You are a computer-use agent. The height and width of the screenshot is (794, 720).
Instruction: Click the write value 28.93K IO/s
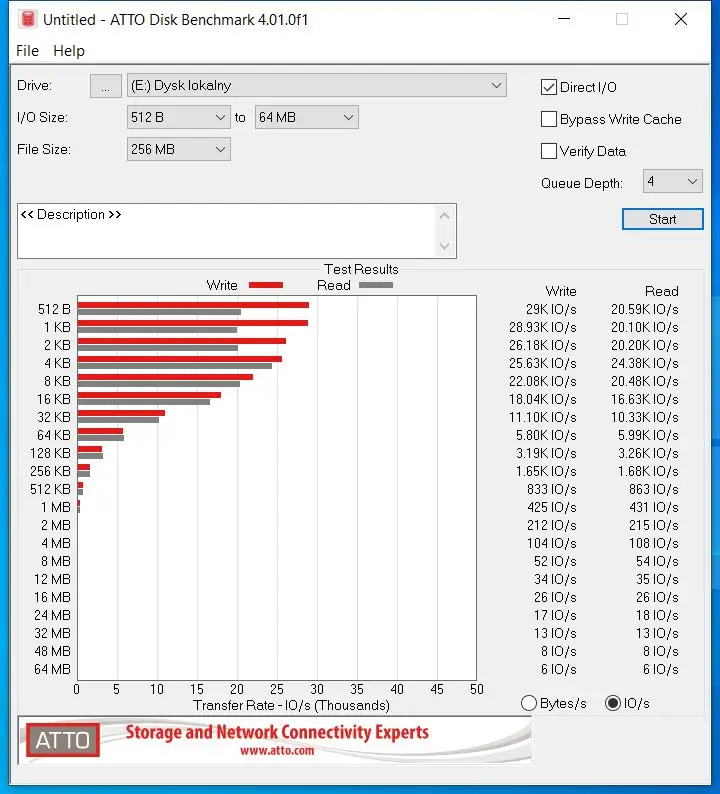point(542,328)
